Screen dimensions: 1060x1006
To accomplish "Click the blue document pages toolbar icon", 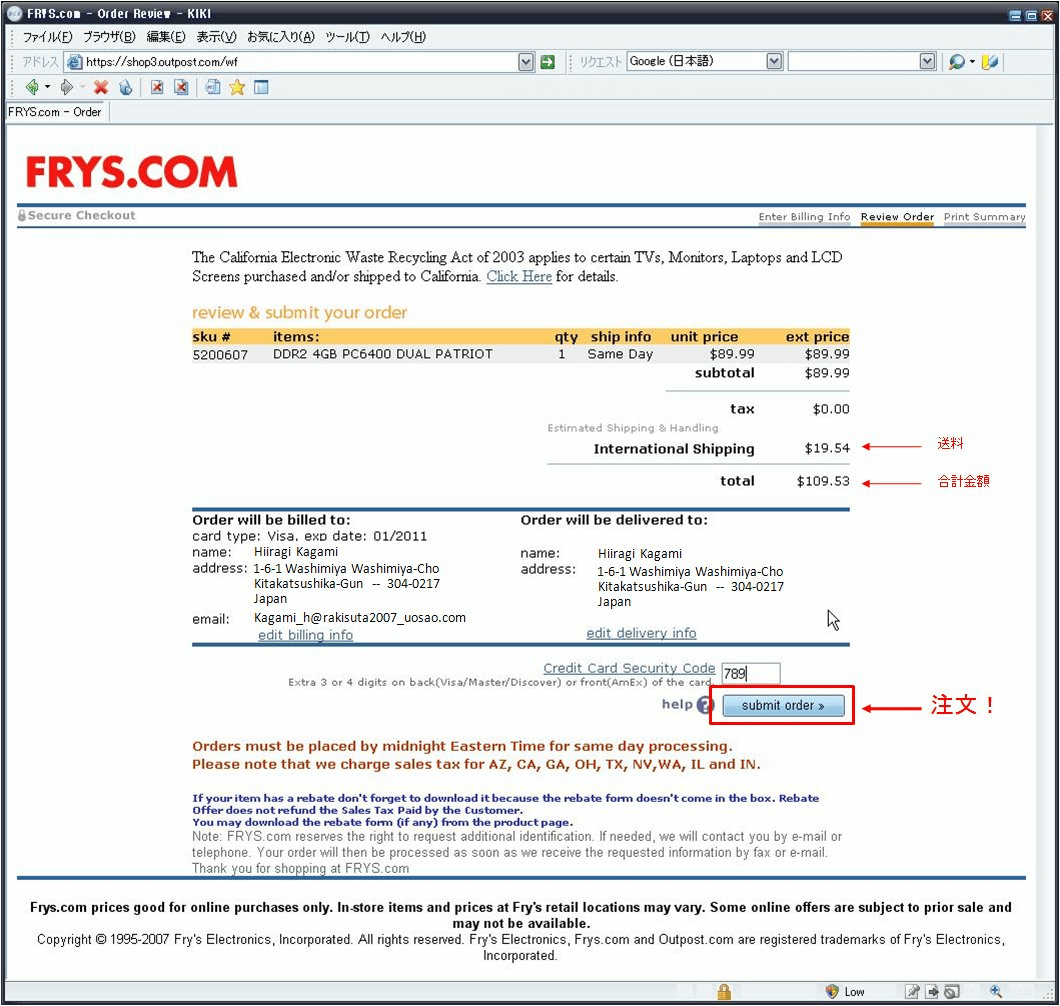I will (213, 87).
